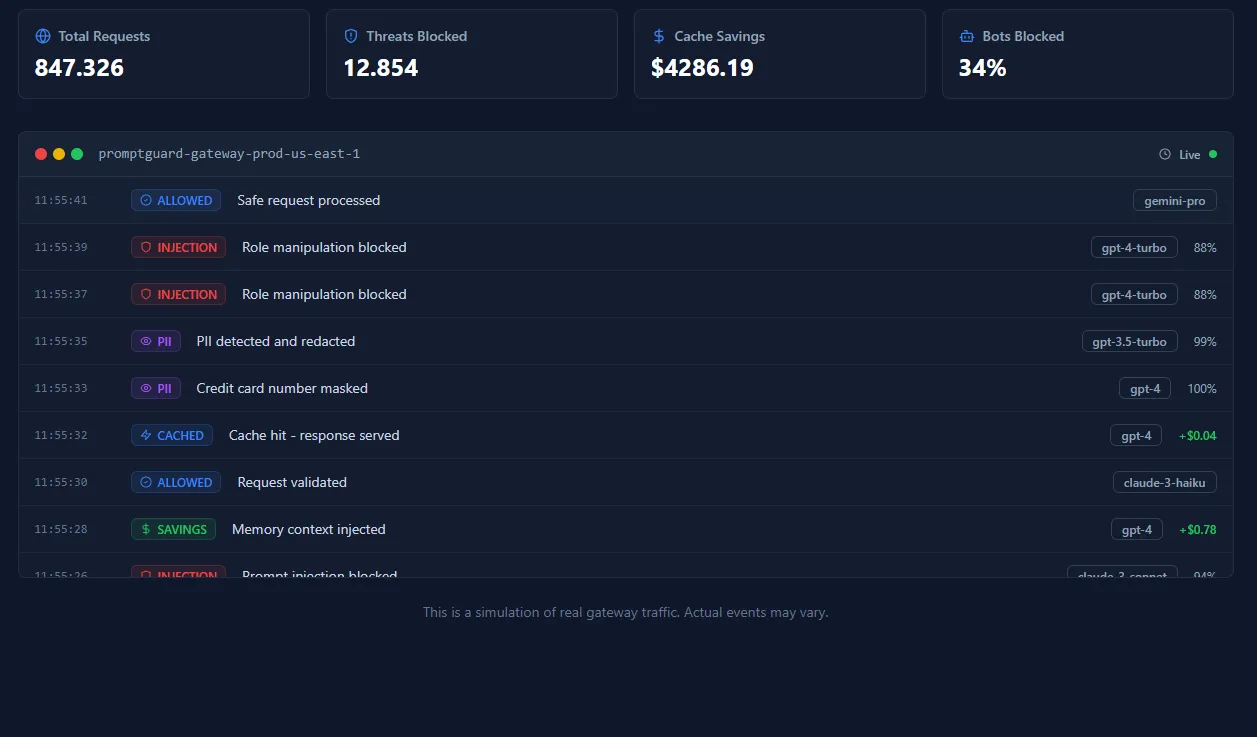Click the gpt-3.5-turbo model tag
1257x737 pixels.
pyautogui.click(x=1129, y=342)
